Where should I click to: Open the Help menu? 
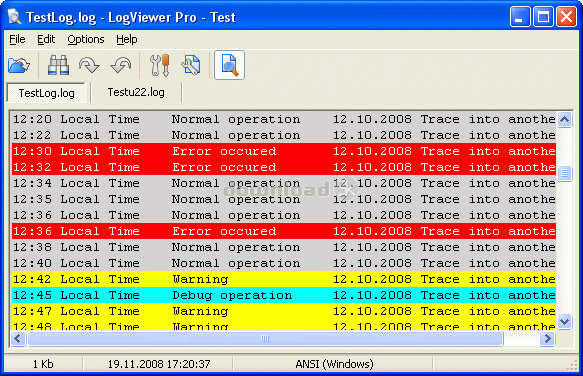tap(127, 39)
